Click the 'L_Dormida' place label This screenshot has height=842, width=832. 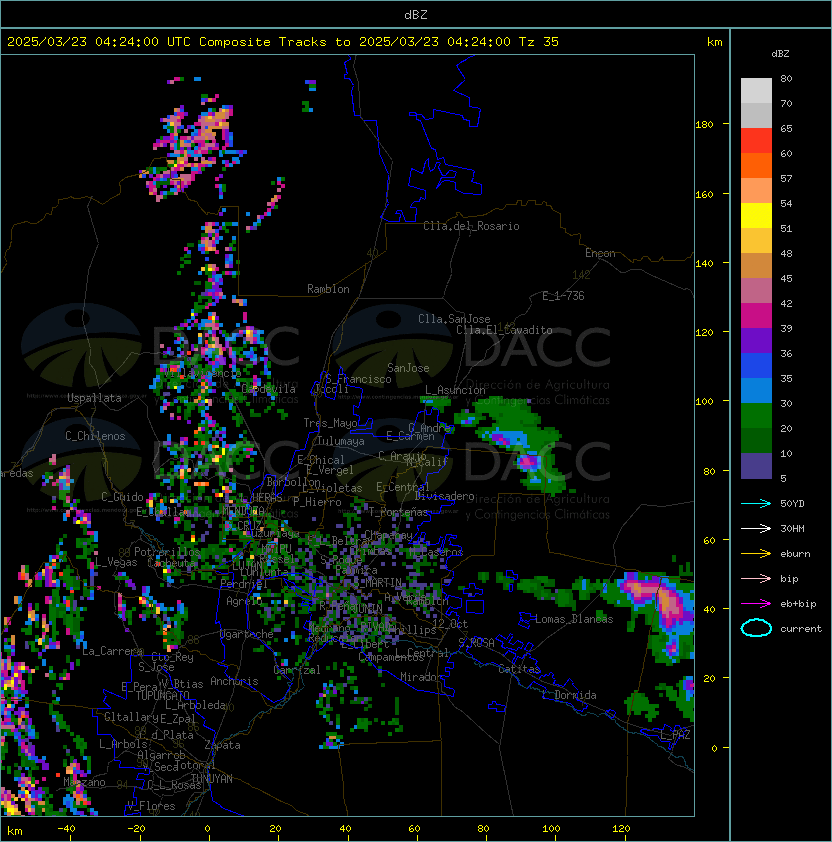[x=569, y=695]
